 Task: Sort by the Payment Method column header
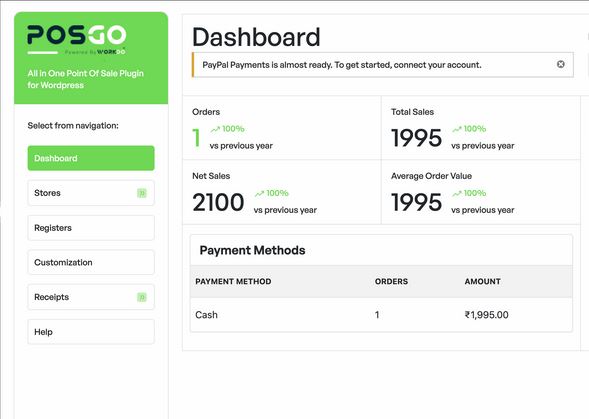(233, 281)
